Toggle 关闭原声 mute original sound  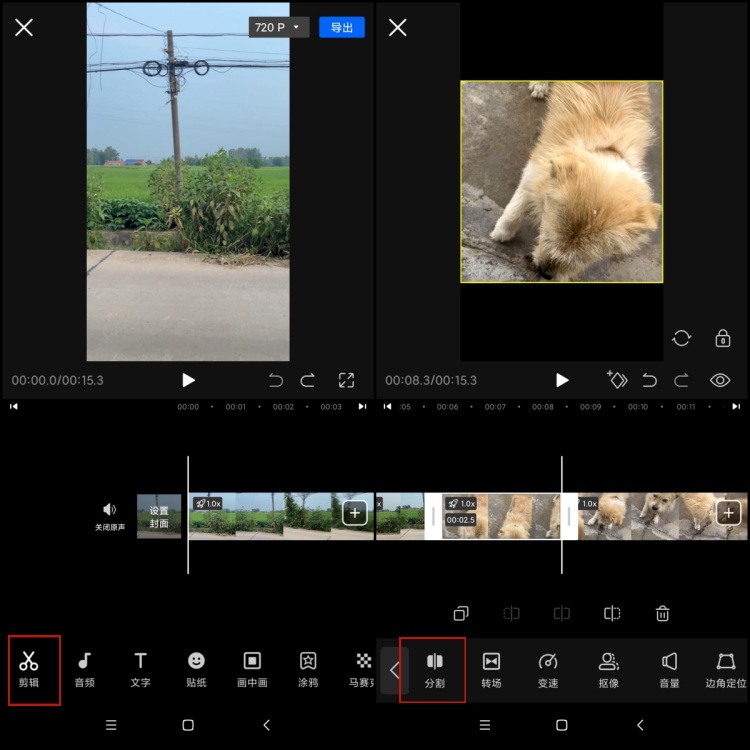[x=110, y=517]
